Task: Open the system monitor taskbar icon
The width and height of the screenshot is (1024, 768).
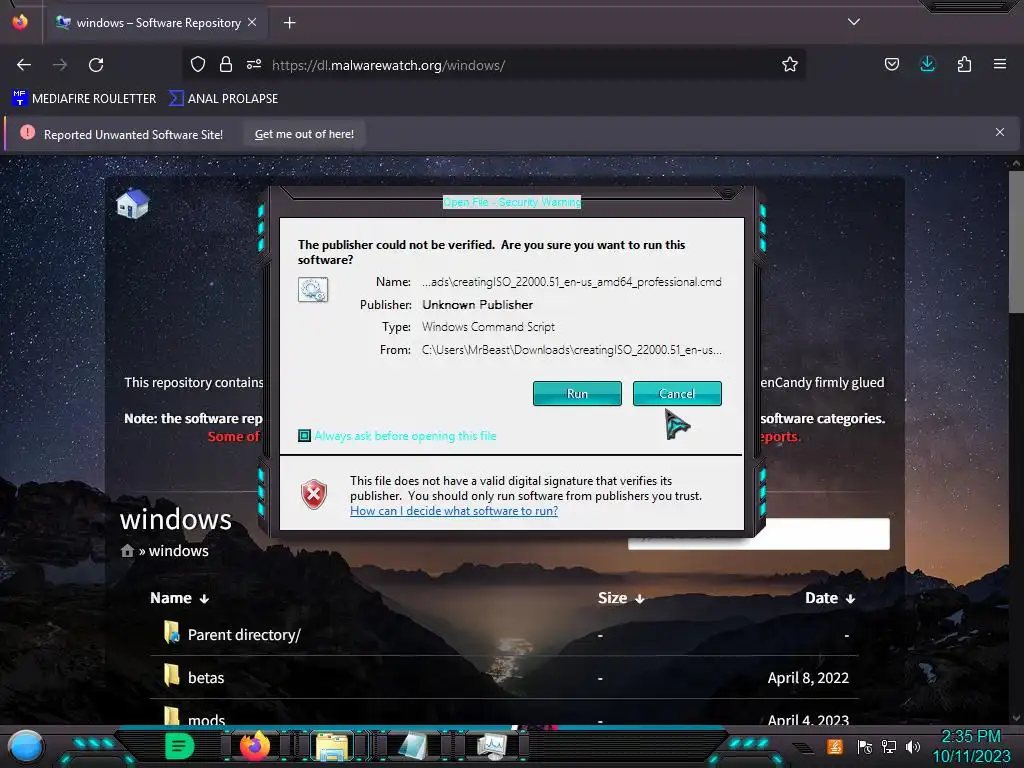Action: [492, 746]
